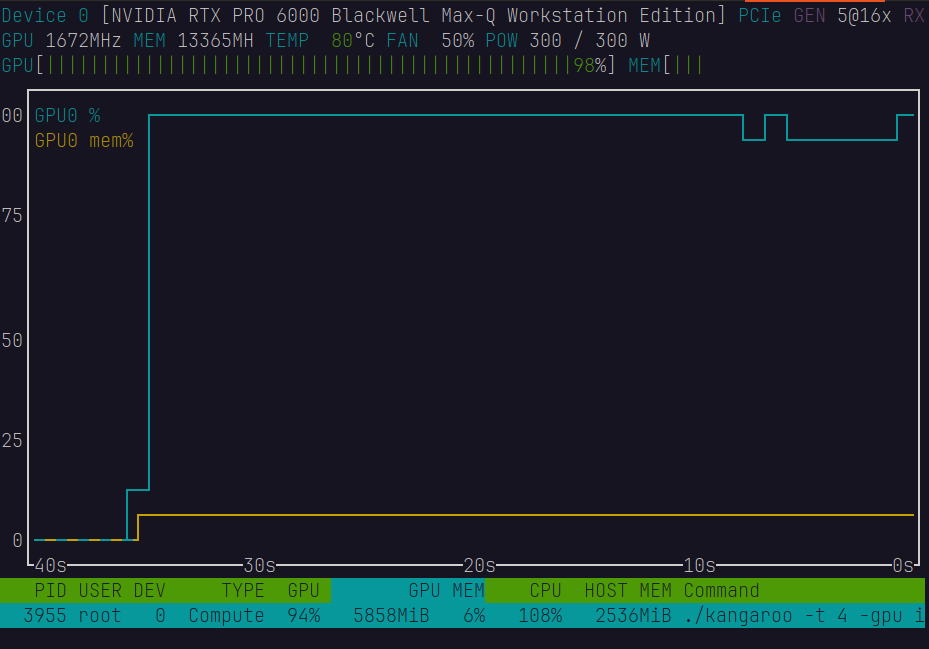This screenshot has height=649, width=929.
Task: Select the Command column header
Action: (721, 590)
